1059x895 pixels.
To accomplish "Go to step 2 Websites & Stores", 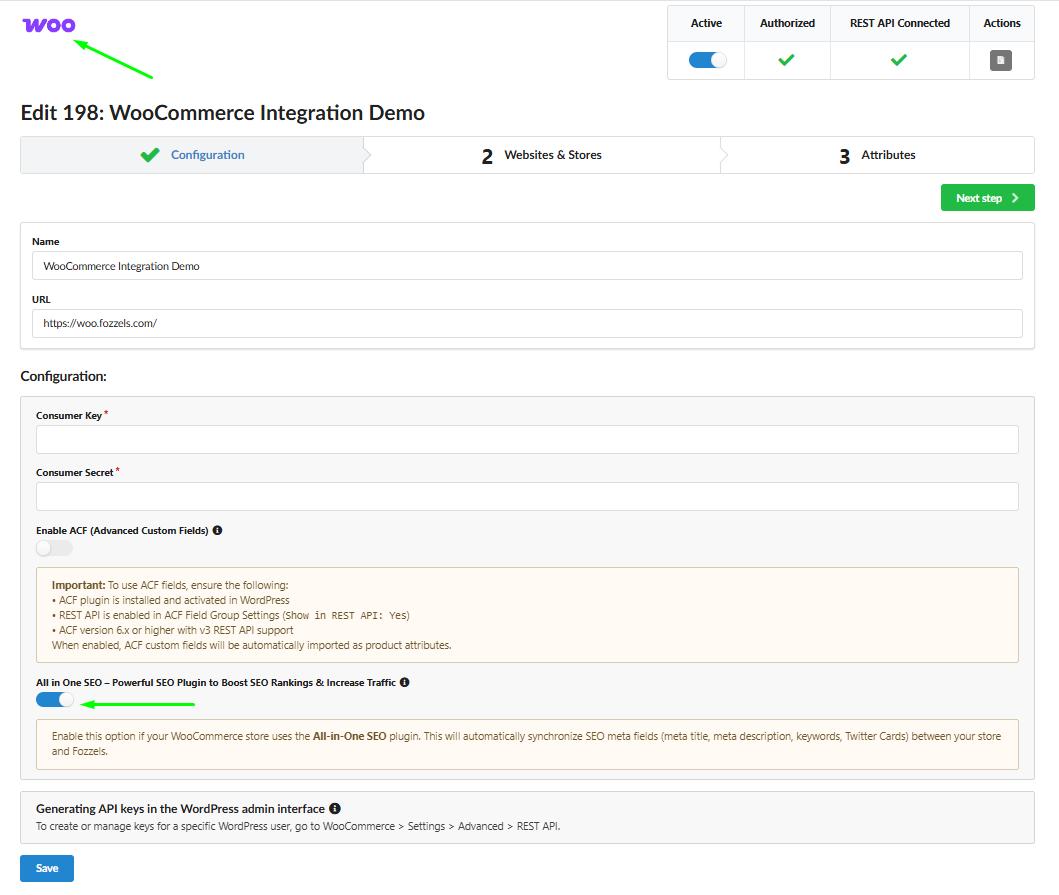I will pos(542,155).
